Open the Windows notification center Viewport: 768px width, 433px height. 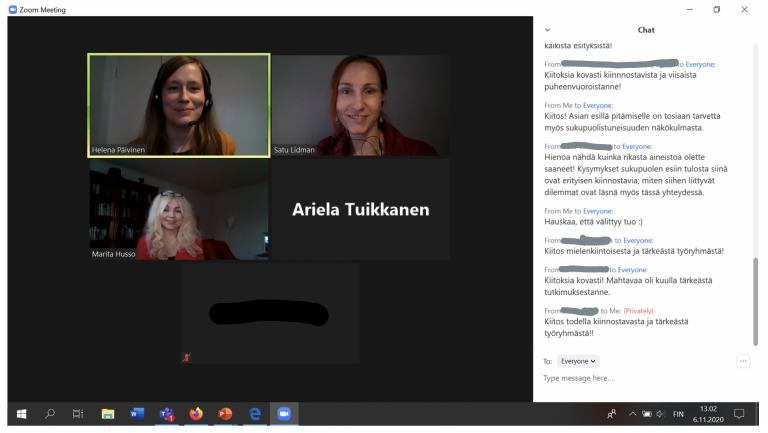[740, 414]
